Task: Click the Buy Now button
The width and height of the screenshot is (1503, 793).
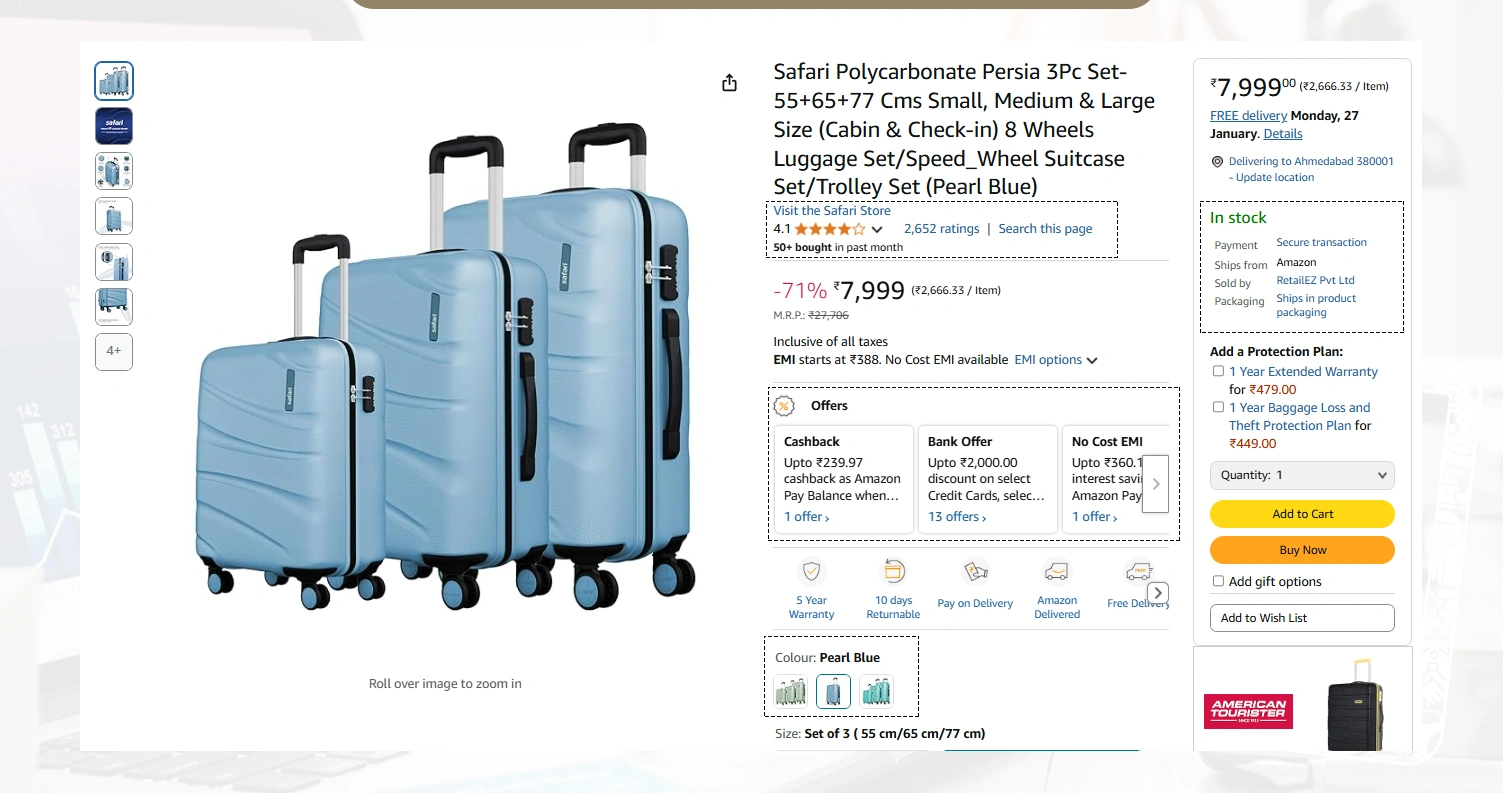Action: (x=1302, y=550)
